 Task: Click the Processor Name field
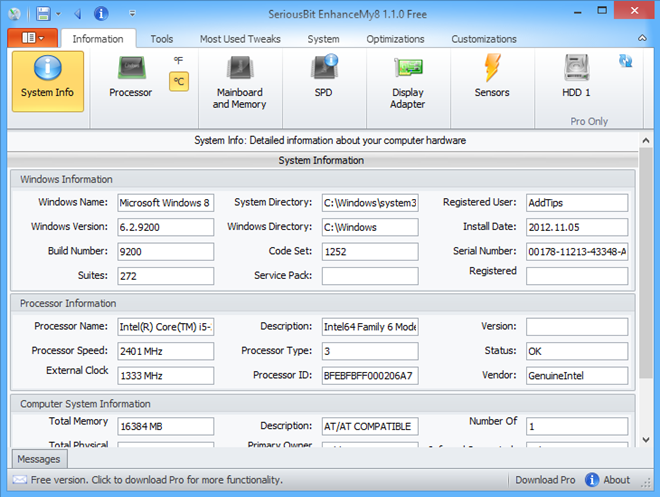pos(165,327)
